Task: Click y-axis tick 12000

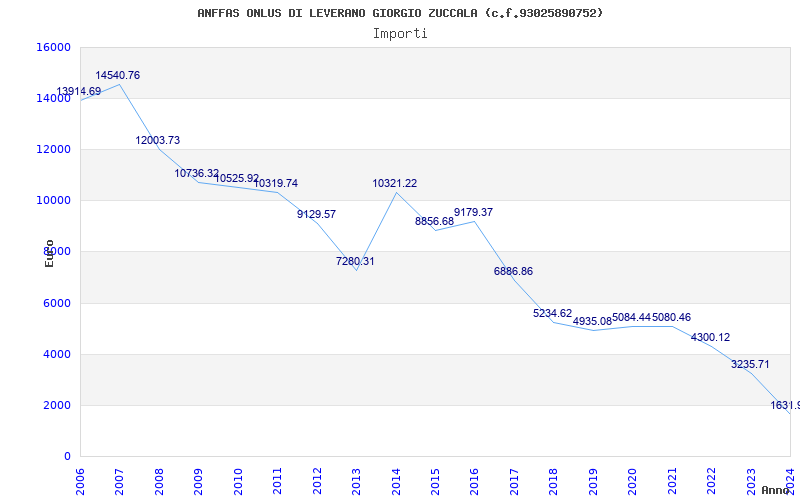Action: click(x=53, y=149)
